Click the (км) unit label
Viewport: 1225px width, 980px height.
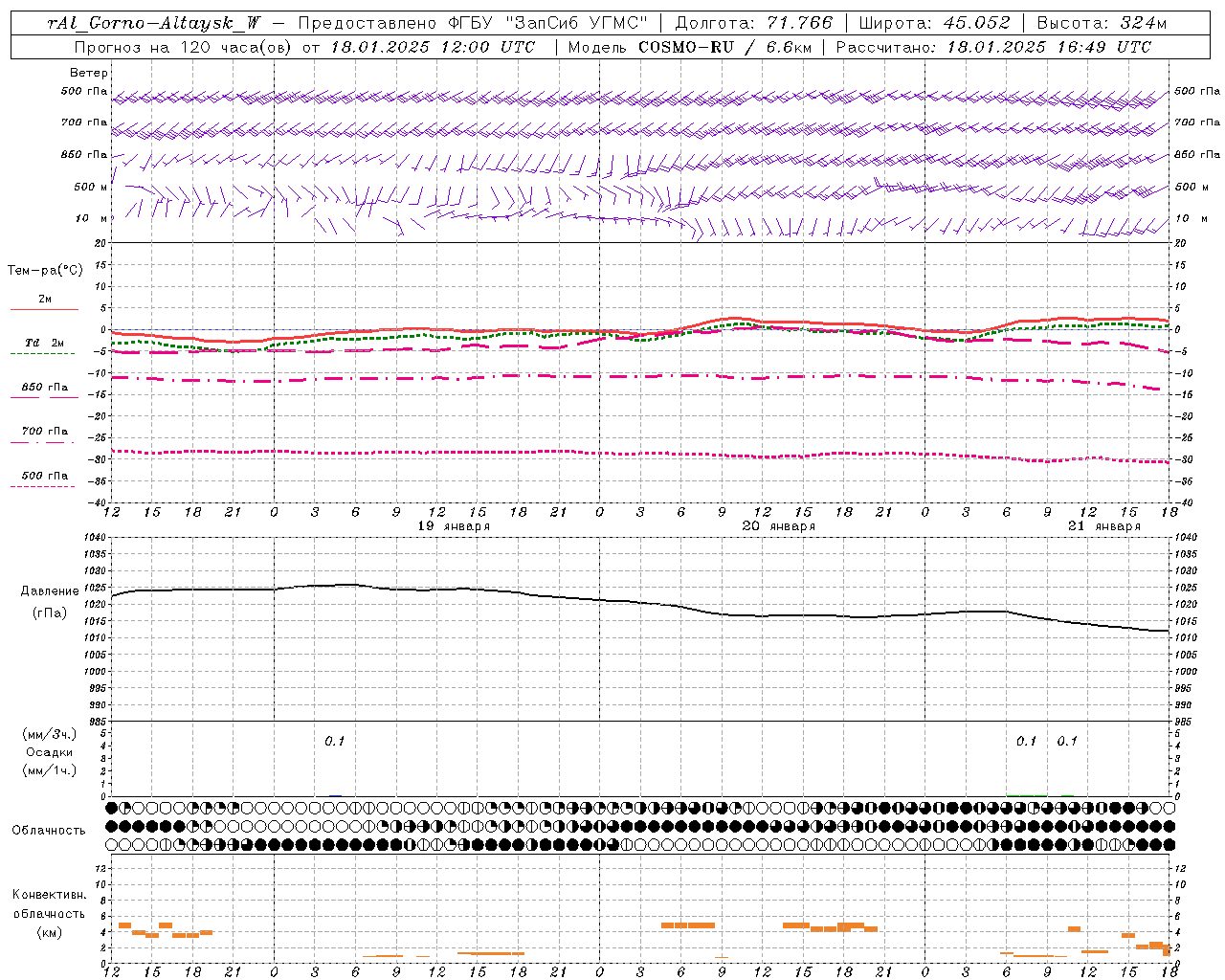[49, 932]
